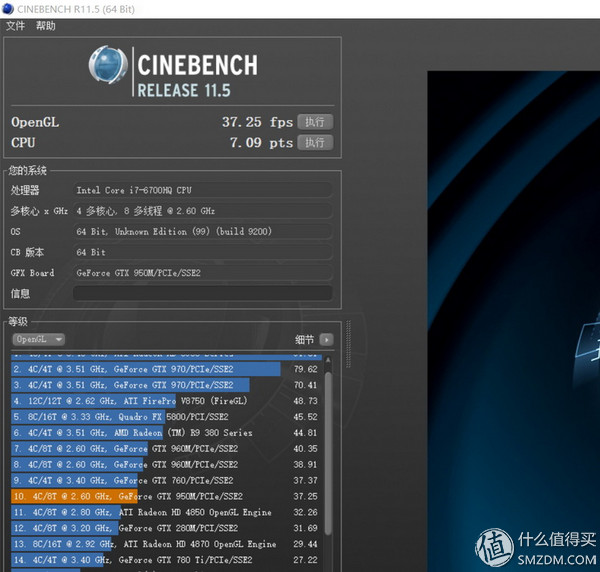Select rank 6 AMD Radeon R9 380 row
The image size is (600, 572).
[167, 433]
